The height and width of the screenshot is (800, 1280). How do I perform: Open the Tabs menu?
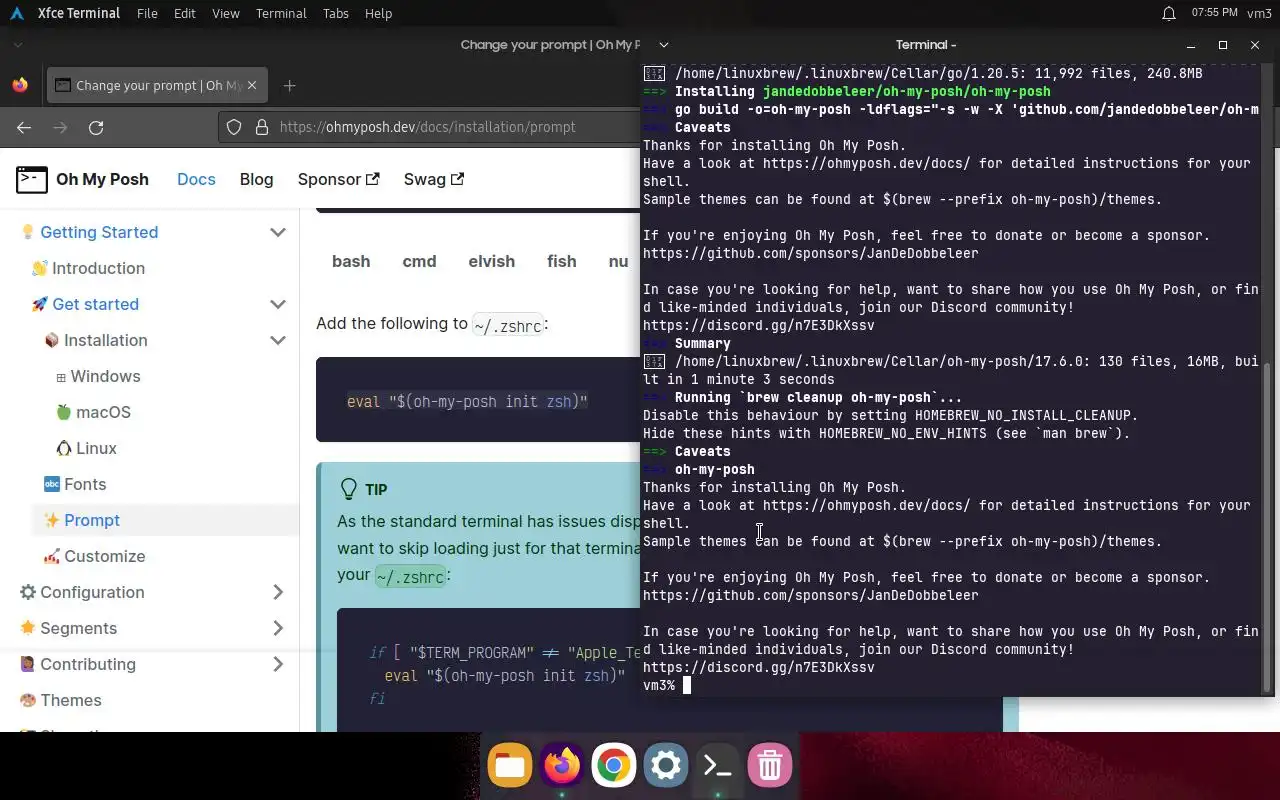[336, 13]
